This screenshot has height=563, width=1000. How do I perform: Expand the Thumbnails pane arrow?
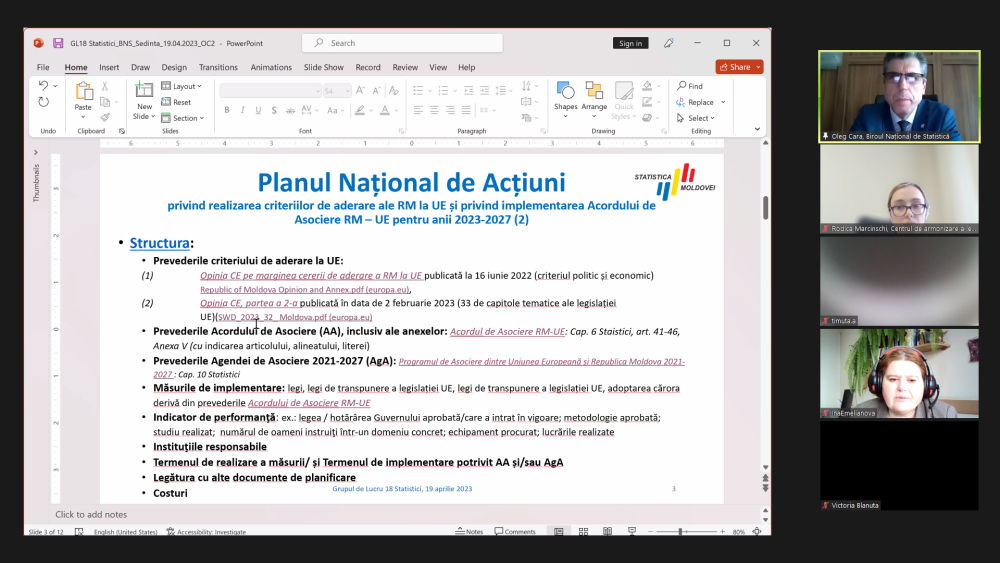click(x=36, y=152)
